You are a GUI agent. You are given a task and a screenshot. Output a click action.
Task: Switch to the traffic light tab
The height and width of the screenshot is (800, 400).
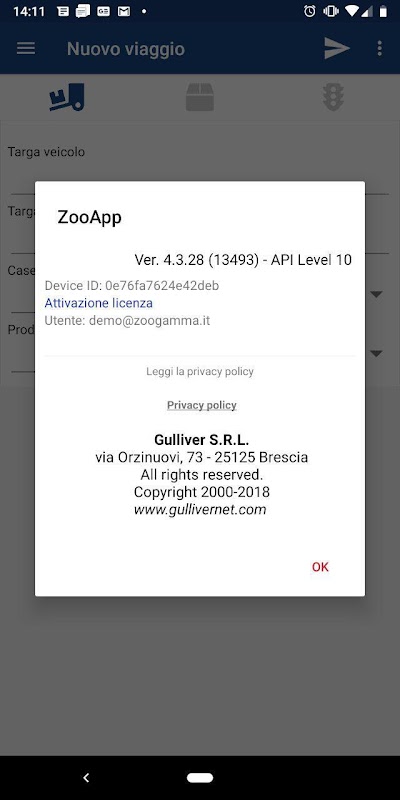[x=333, y=97]
